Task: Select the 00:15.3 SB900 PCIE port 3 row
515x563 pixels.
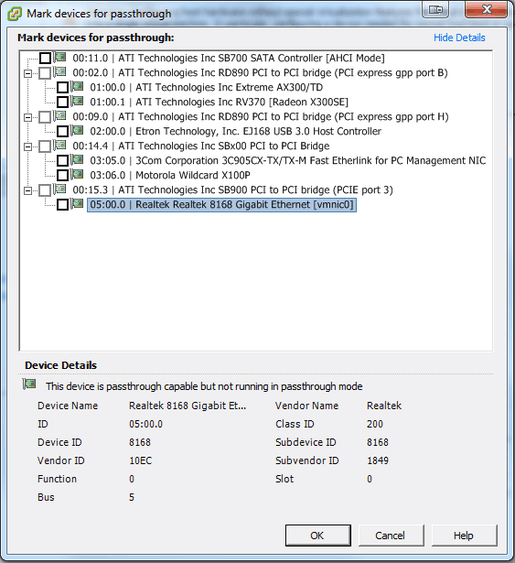Action: pyautogui.click(x=233, y=190)
